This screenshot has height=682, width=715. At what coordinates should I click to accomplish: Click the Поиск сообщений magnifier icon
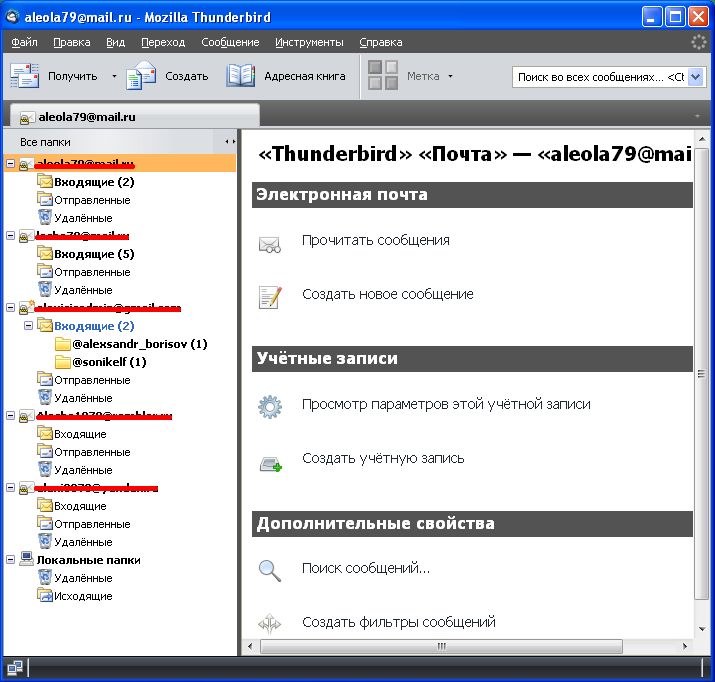tap(270, 571)
